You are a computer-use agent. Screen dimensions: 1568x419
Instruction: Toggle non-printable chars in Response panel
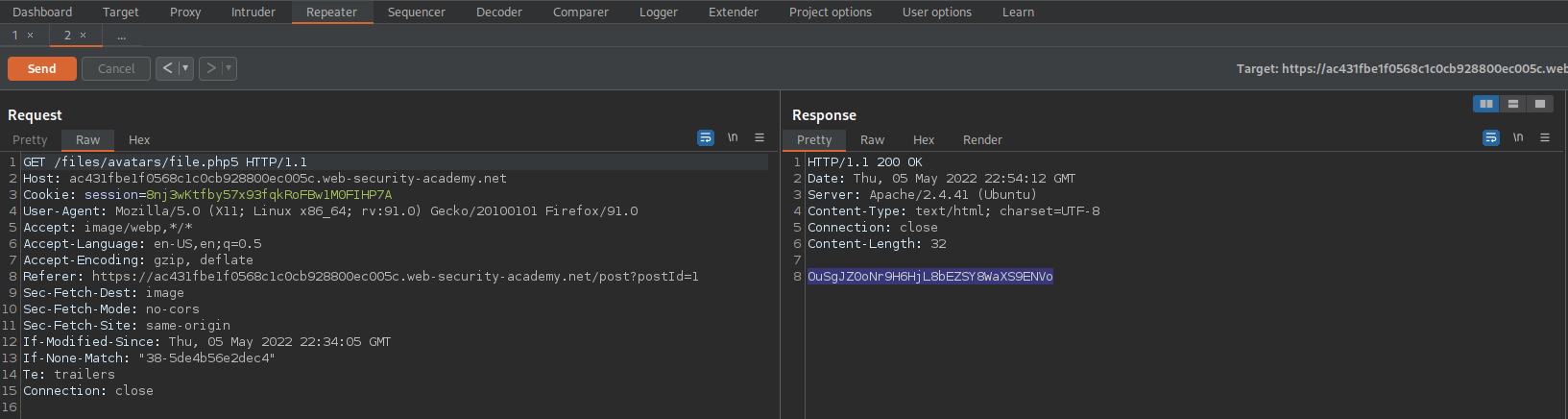(1518, 137)
